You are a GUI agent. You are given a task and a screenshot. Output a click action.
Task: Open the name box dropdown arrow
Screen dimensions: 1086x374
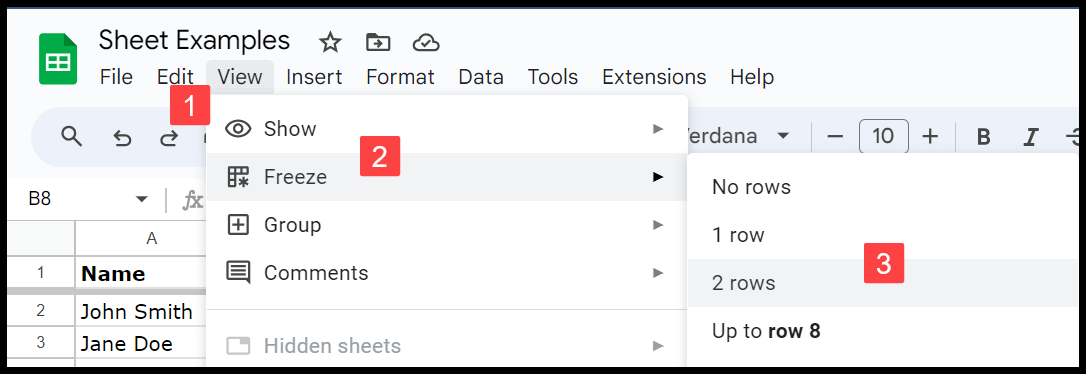pyautogui.click(x=142, y=199)
